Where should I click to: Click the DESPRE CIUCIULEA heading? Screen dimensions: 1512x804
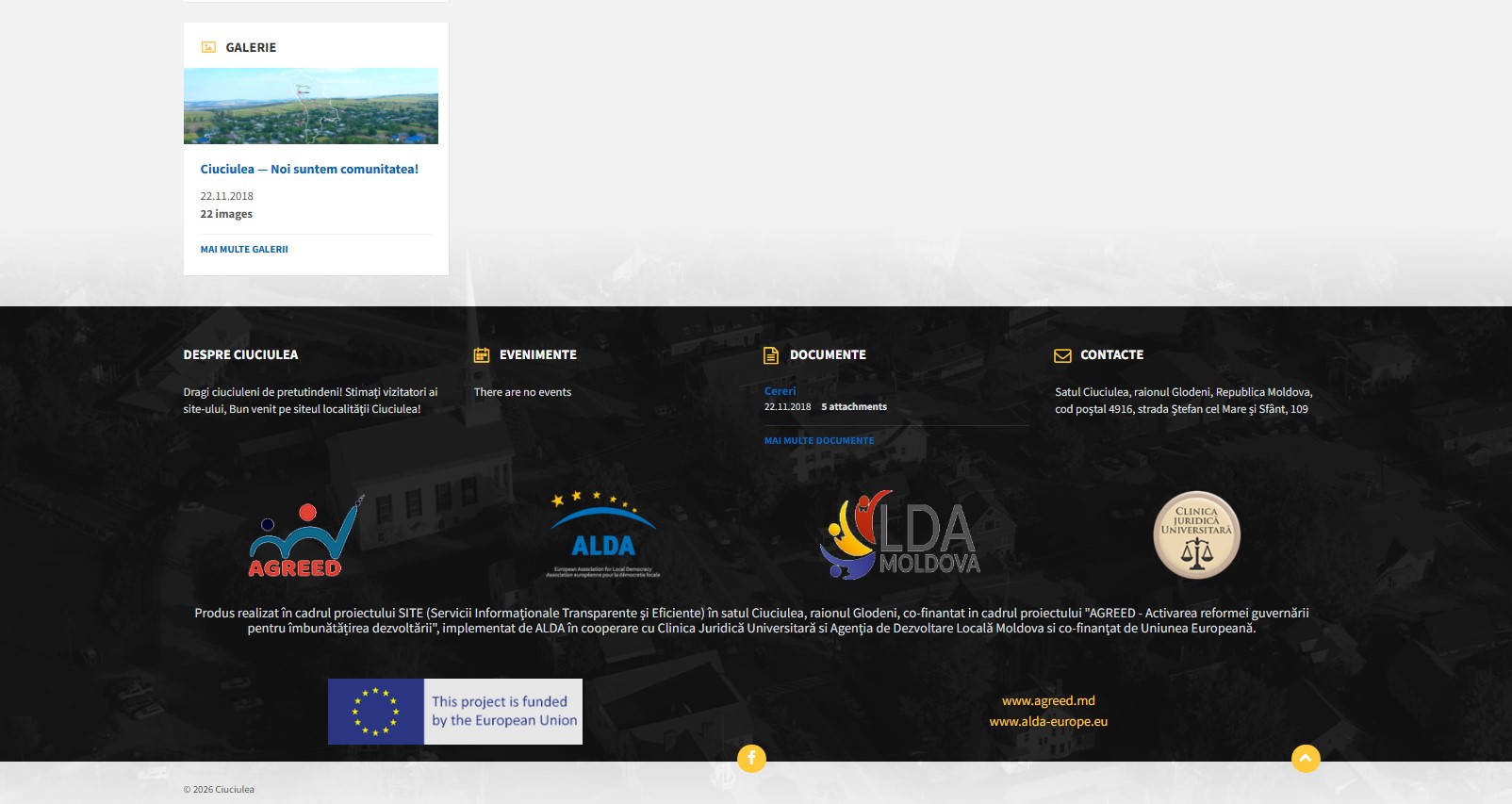[240, 355]
